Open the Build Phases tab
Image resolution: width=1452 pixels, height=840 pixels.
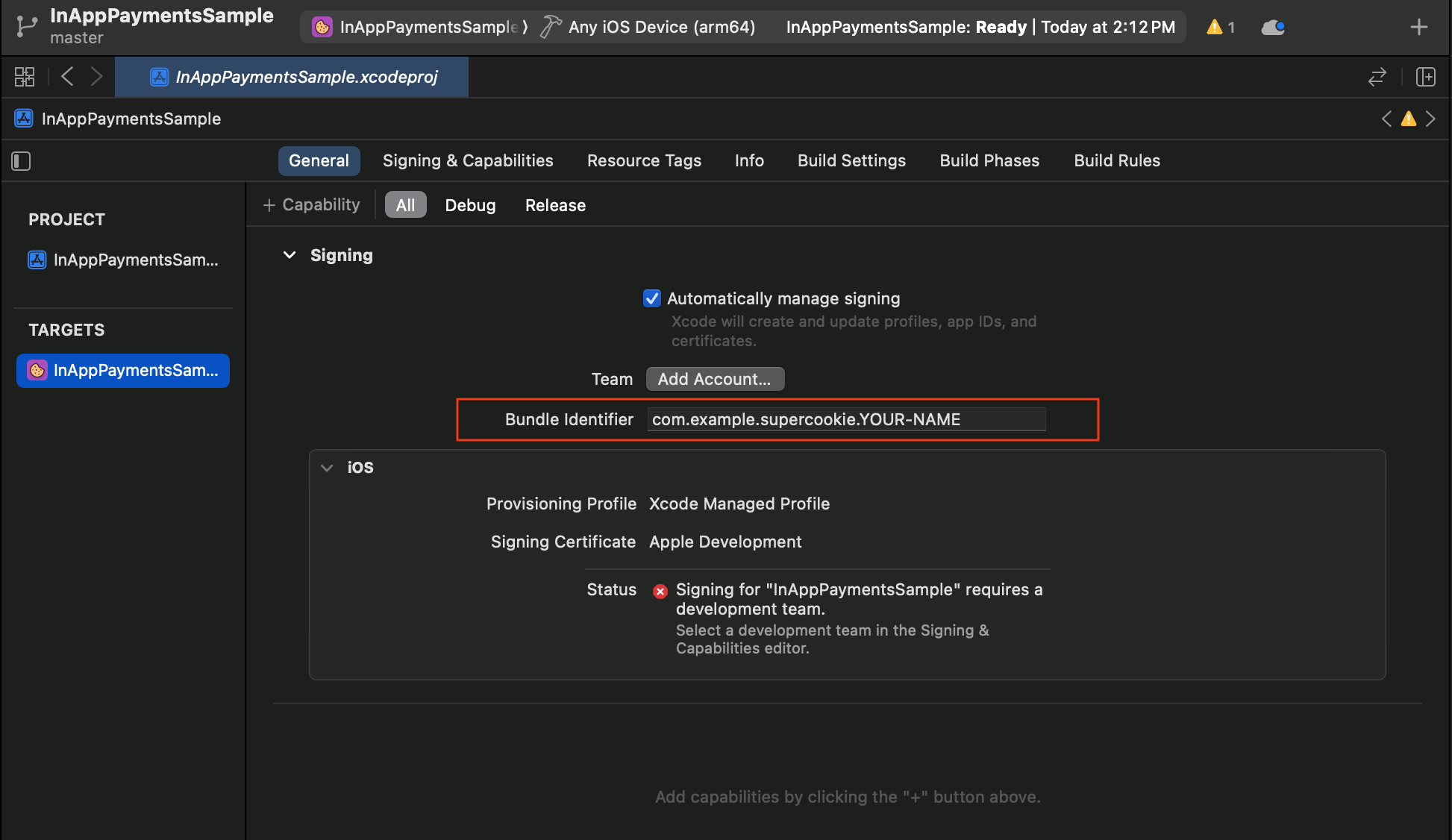[989, 161]
